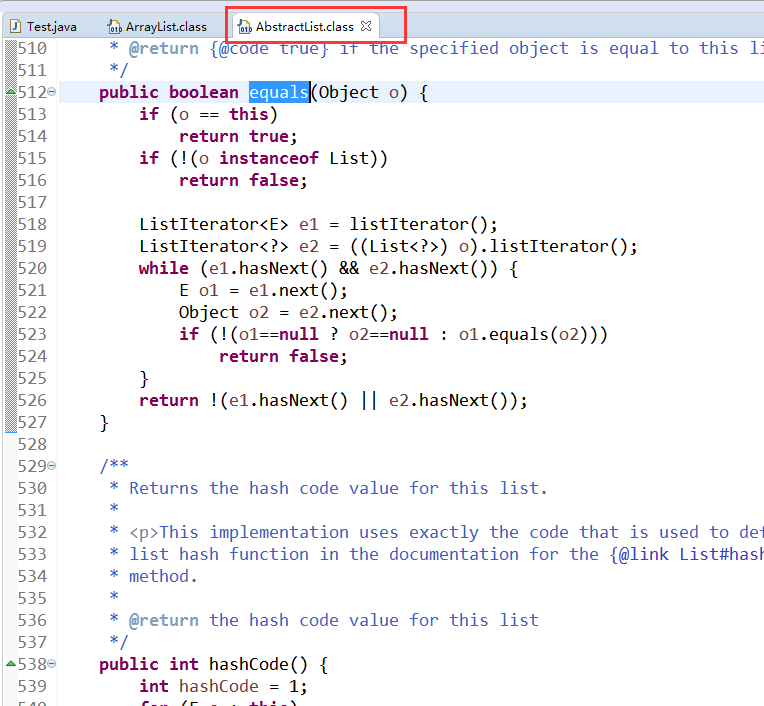Click 'return false;' statement on line 516
764x706 pixels.
(243, 180)
